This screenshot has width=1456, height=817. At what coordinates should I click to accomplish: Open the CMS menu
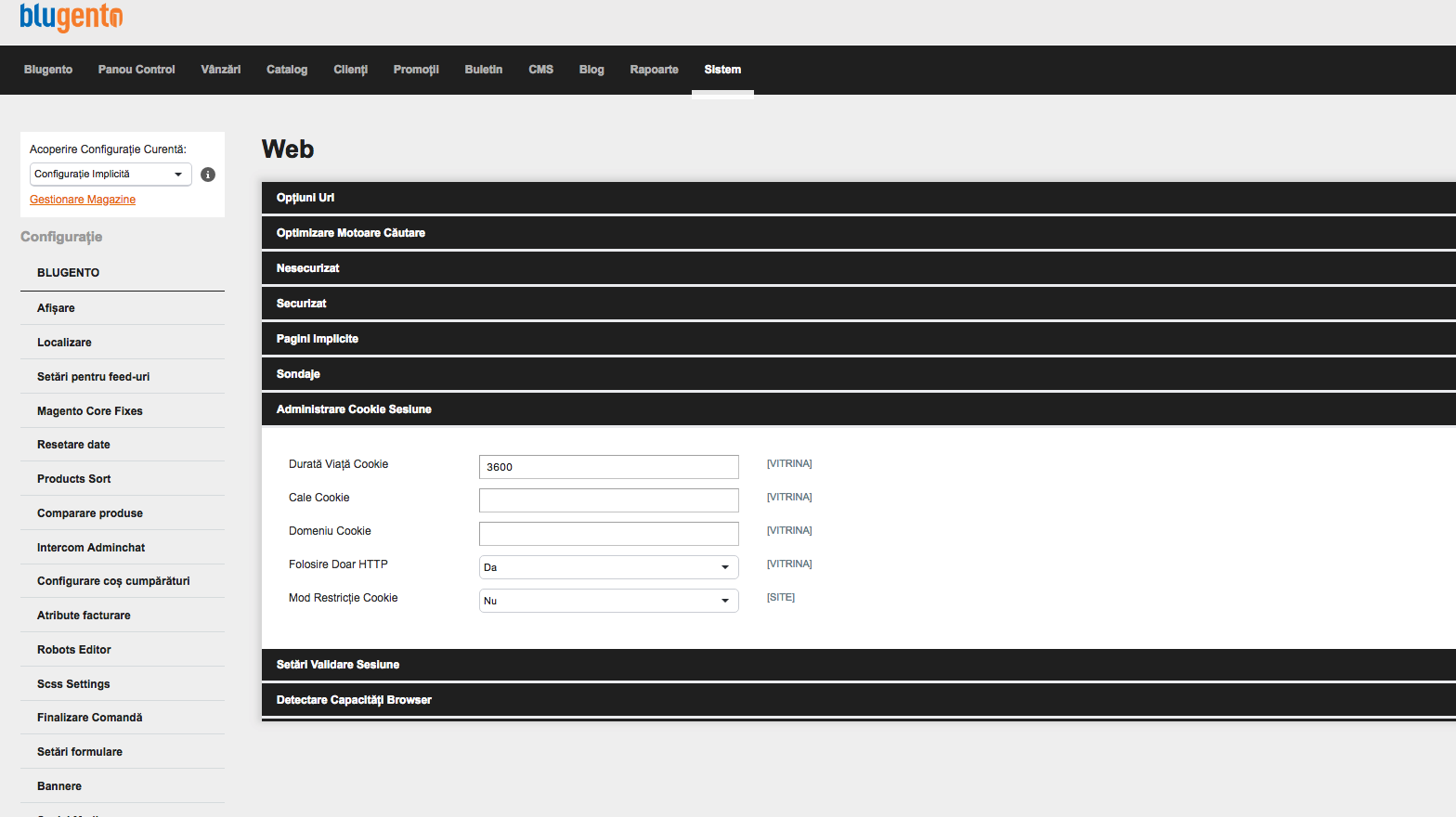point(541,70)
